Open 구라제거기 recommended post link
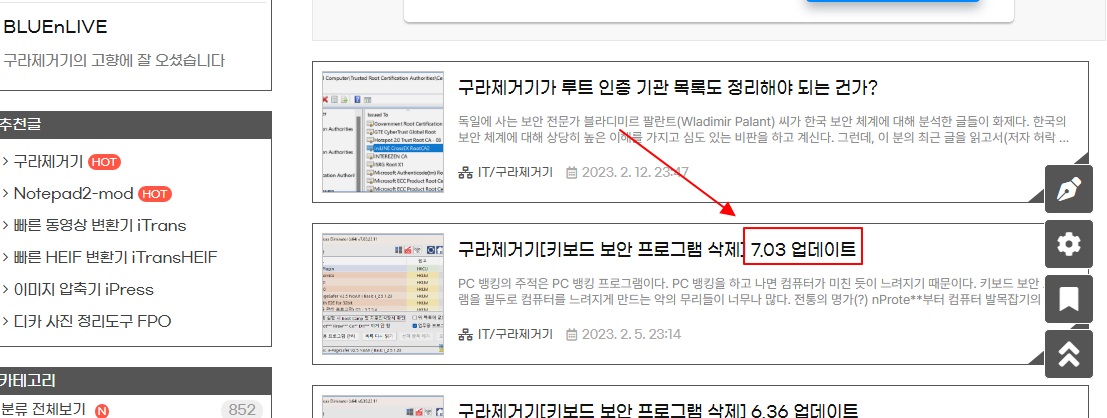The width and height of the screenshot is (1107, 418). tap(48, 162)
